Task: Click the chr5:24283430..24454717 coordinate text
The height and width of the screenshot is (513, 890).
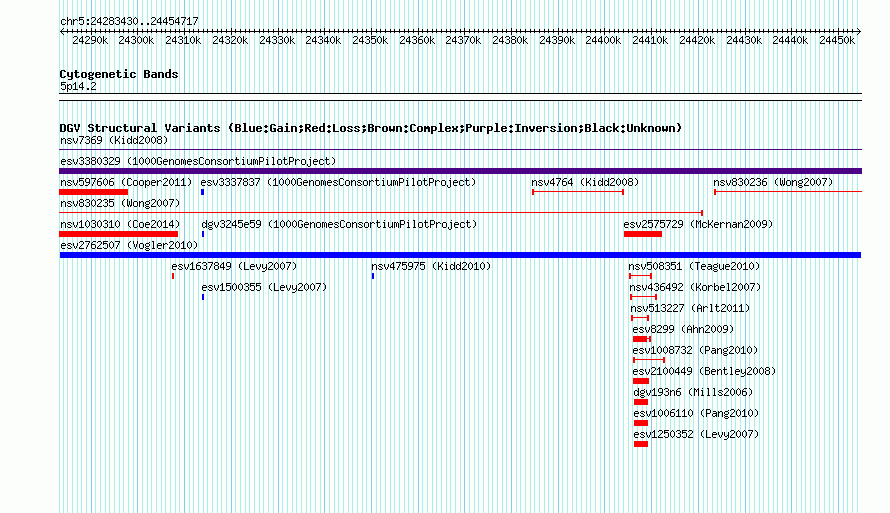Action: click(129, 21)
